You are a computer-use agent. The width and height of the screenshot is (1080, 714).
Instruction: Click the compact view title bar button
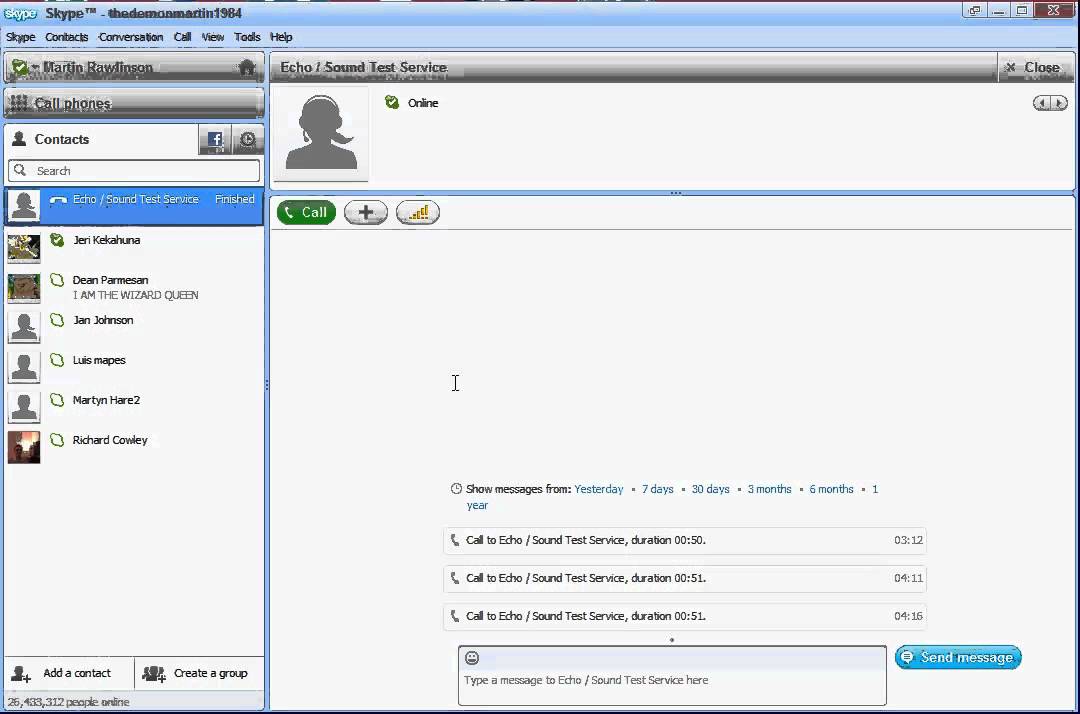click(975, 10)
